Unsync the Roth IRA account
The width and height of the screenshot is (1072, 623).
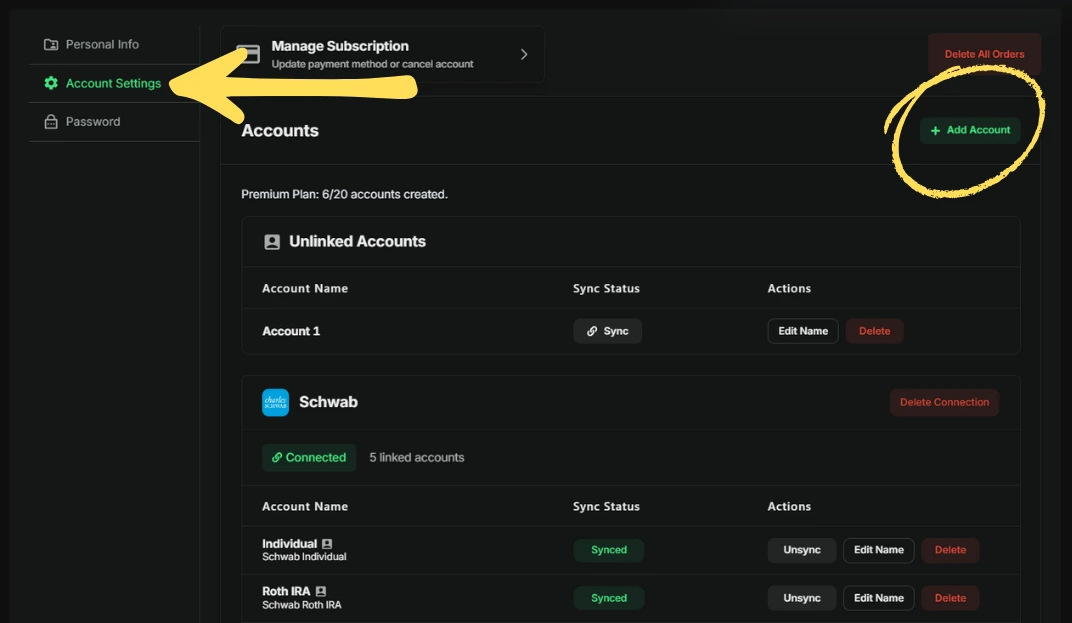point(801,598)
